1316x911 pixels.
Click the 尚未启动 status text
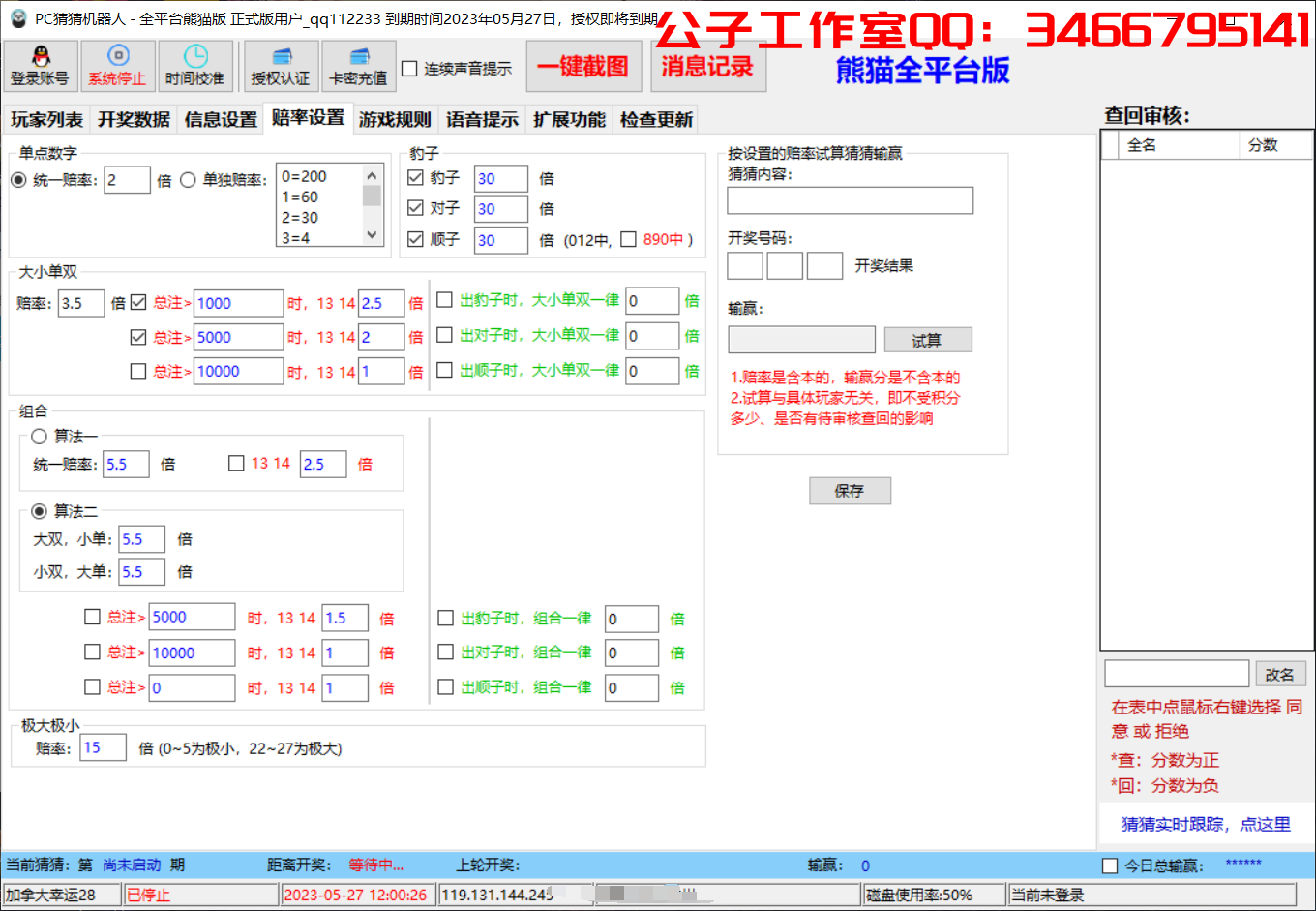pyautogui.click(x=132, y=865)
